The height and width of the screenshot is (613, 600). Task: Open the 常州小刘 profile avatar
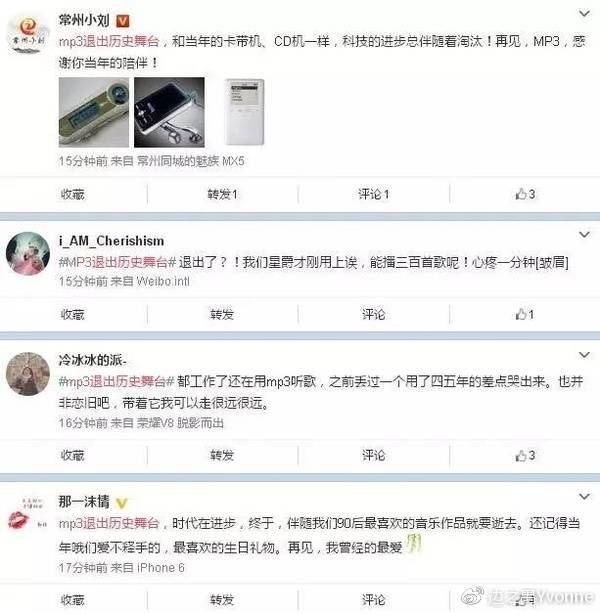pyautogui.click(x=28, y=33)
